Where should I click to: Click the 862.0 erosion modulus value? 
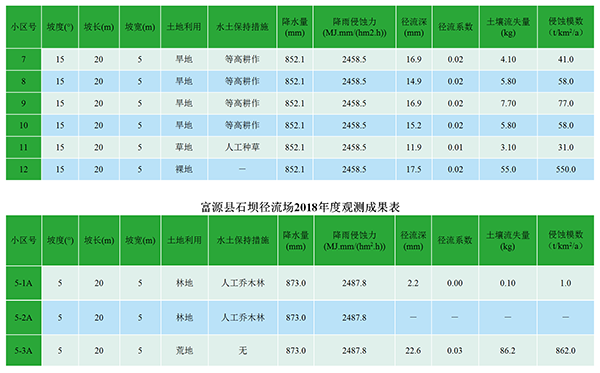click(x=566, y=350)
